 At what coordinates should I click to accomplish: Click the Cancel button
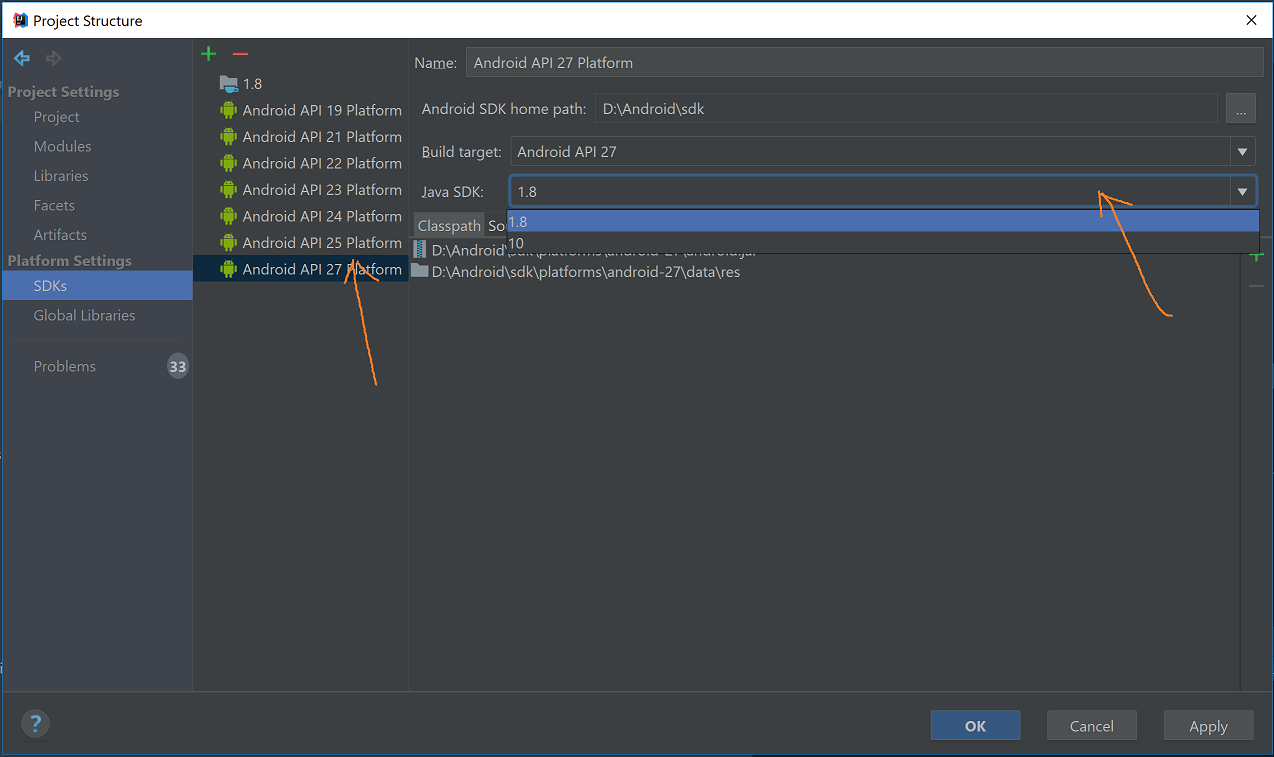1092,726
